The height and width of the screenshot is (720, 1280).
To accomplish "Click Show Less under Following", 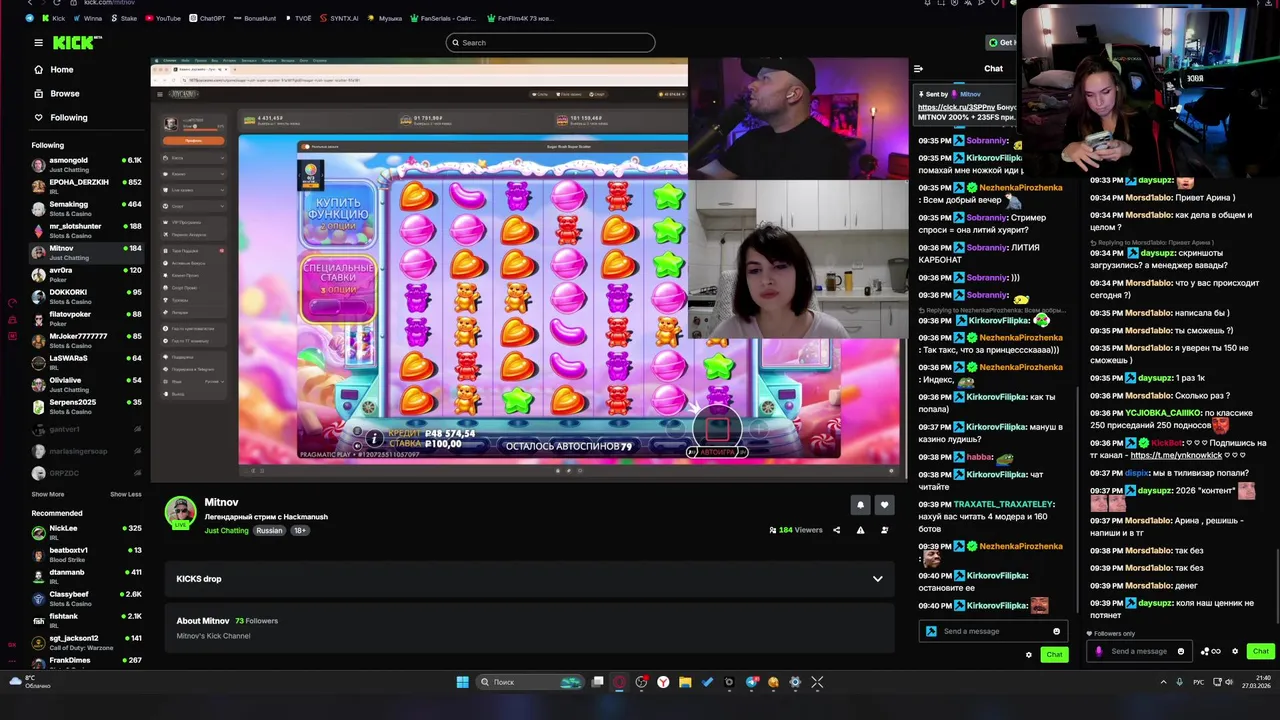I will pyautogui.click(x=125, y=494).
